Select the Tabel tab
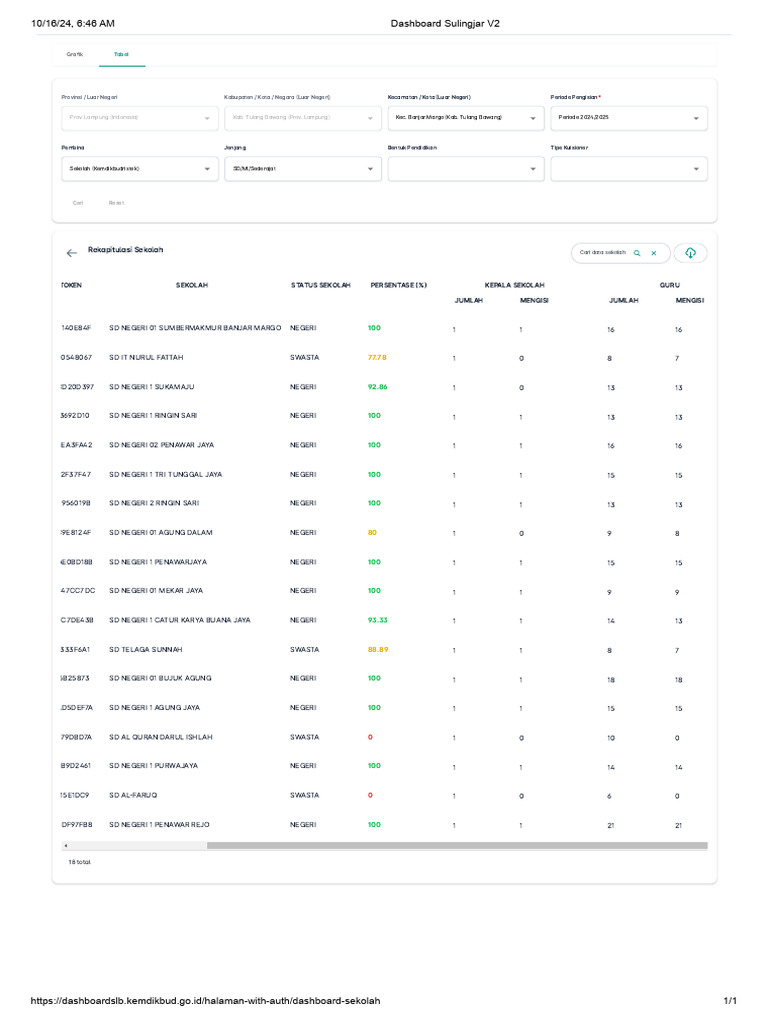The height and width of the screenshot is (1024, 768). tap(121, 54)
